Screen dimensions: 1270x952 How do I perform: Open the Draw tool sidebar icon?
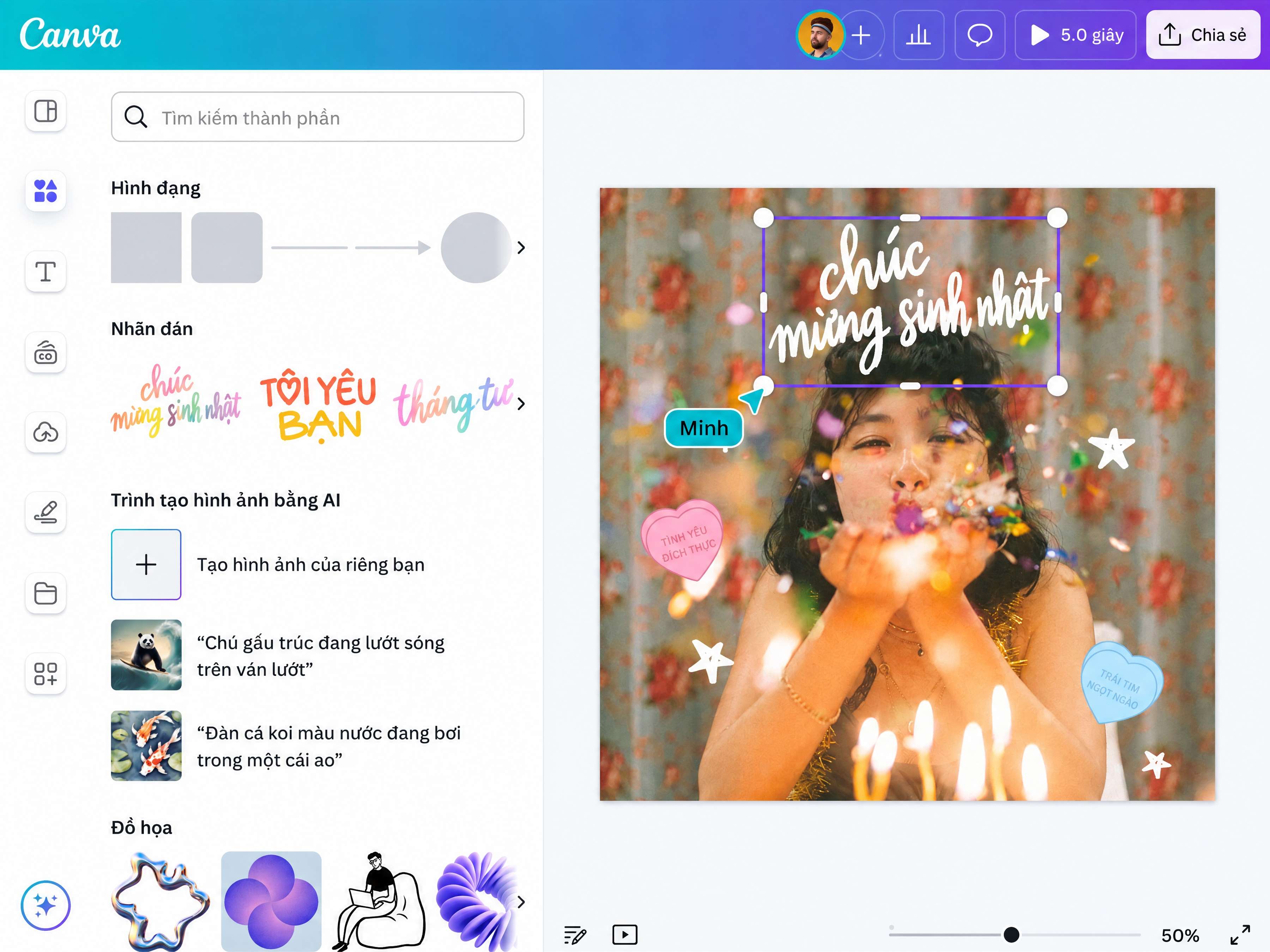point(46,512)
